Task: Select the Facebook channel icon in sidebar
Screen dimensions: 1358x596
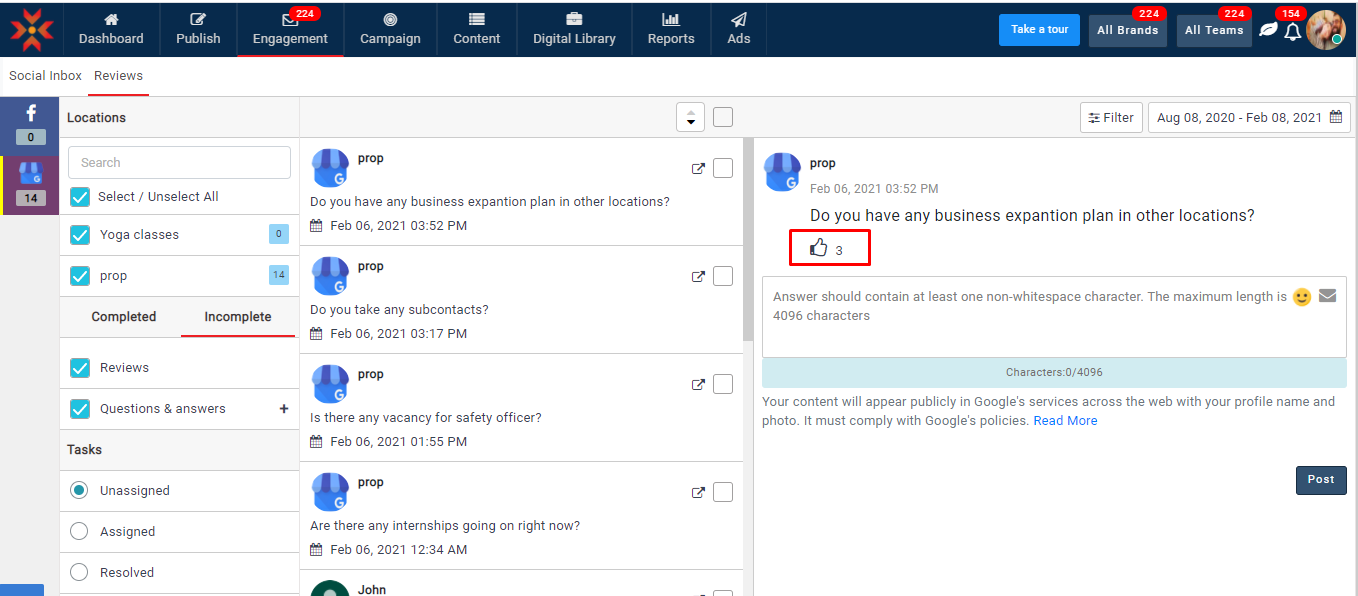Action: [30, 114]
